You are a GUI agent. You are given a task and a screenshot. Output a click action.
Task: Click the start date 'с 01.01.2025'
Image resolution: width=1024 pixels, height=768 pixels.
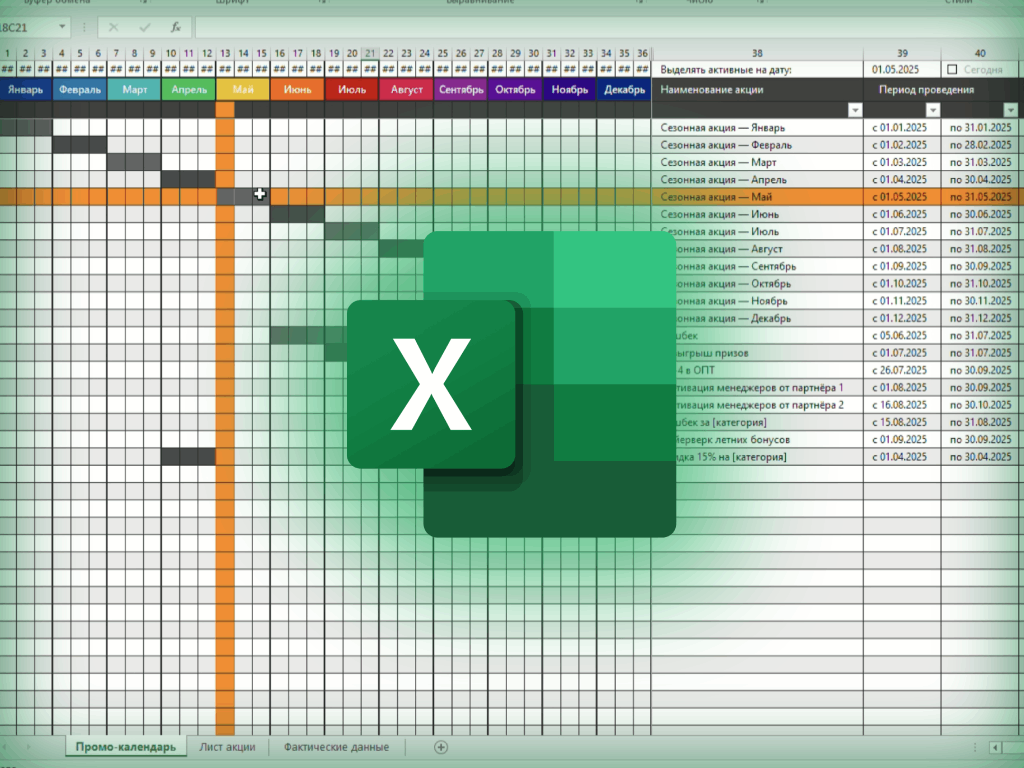(x=902, y=127)
